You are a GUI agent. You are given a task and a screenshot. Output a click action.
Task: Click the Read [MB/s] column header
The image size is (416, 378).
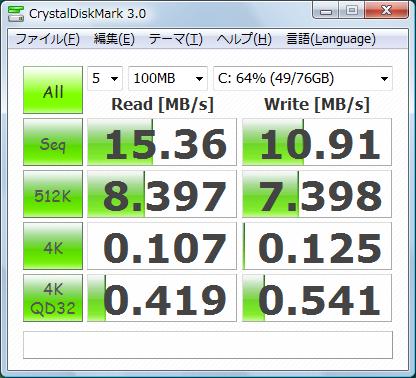click(162, 105)
